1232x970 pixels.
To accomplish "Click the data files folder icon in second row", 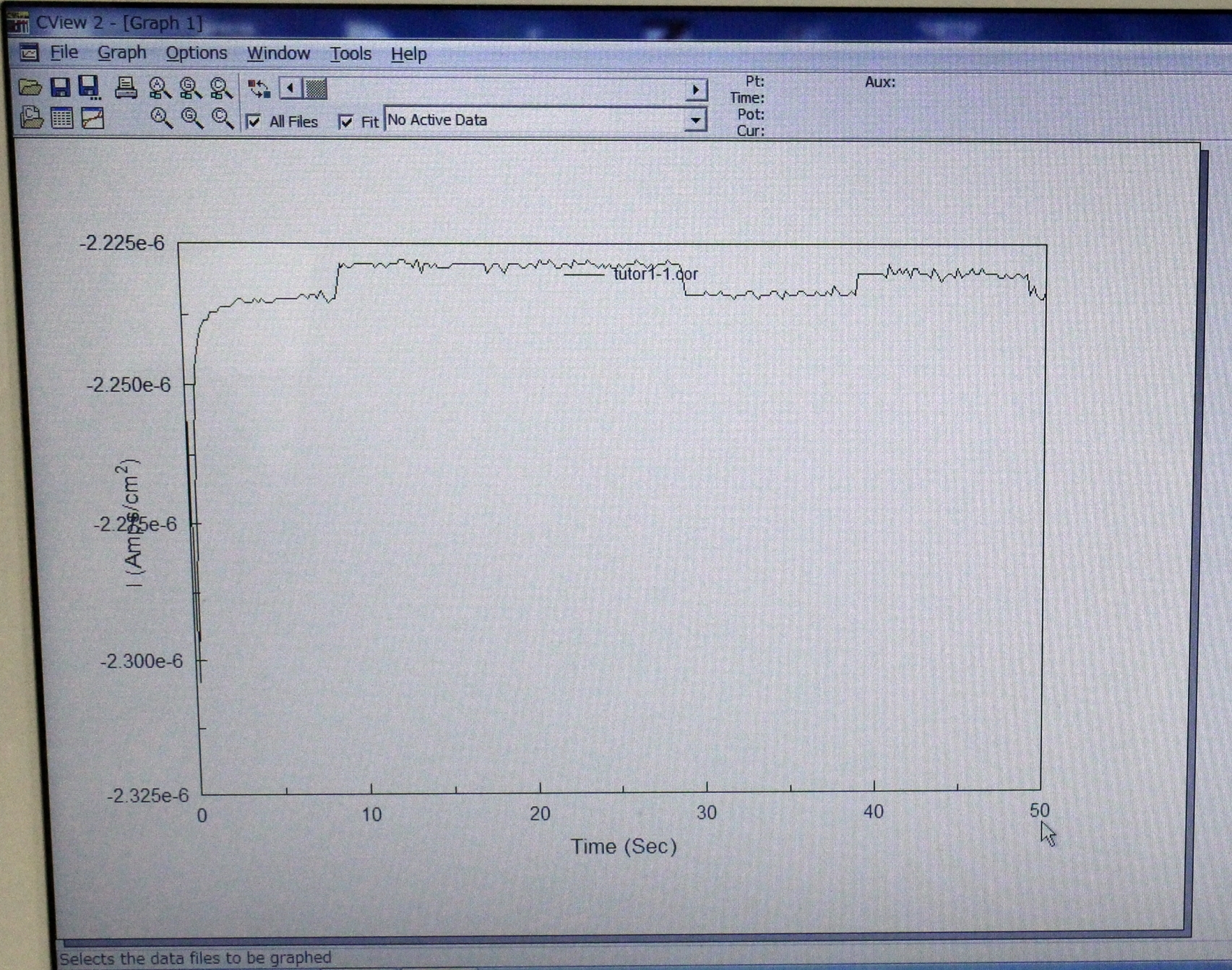I will coord(31,117).
